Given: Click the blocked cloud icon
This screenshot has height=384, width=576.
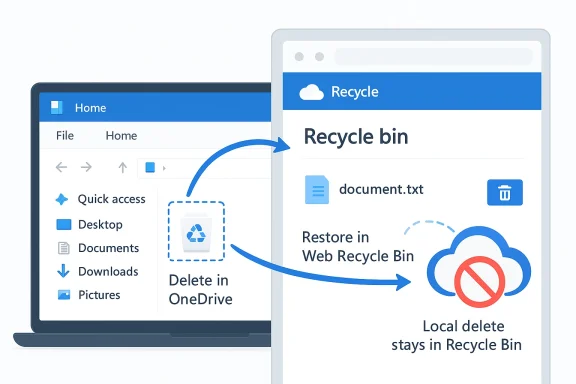Looking at the screenshot, I should click(x=479, y=267).
